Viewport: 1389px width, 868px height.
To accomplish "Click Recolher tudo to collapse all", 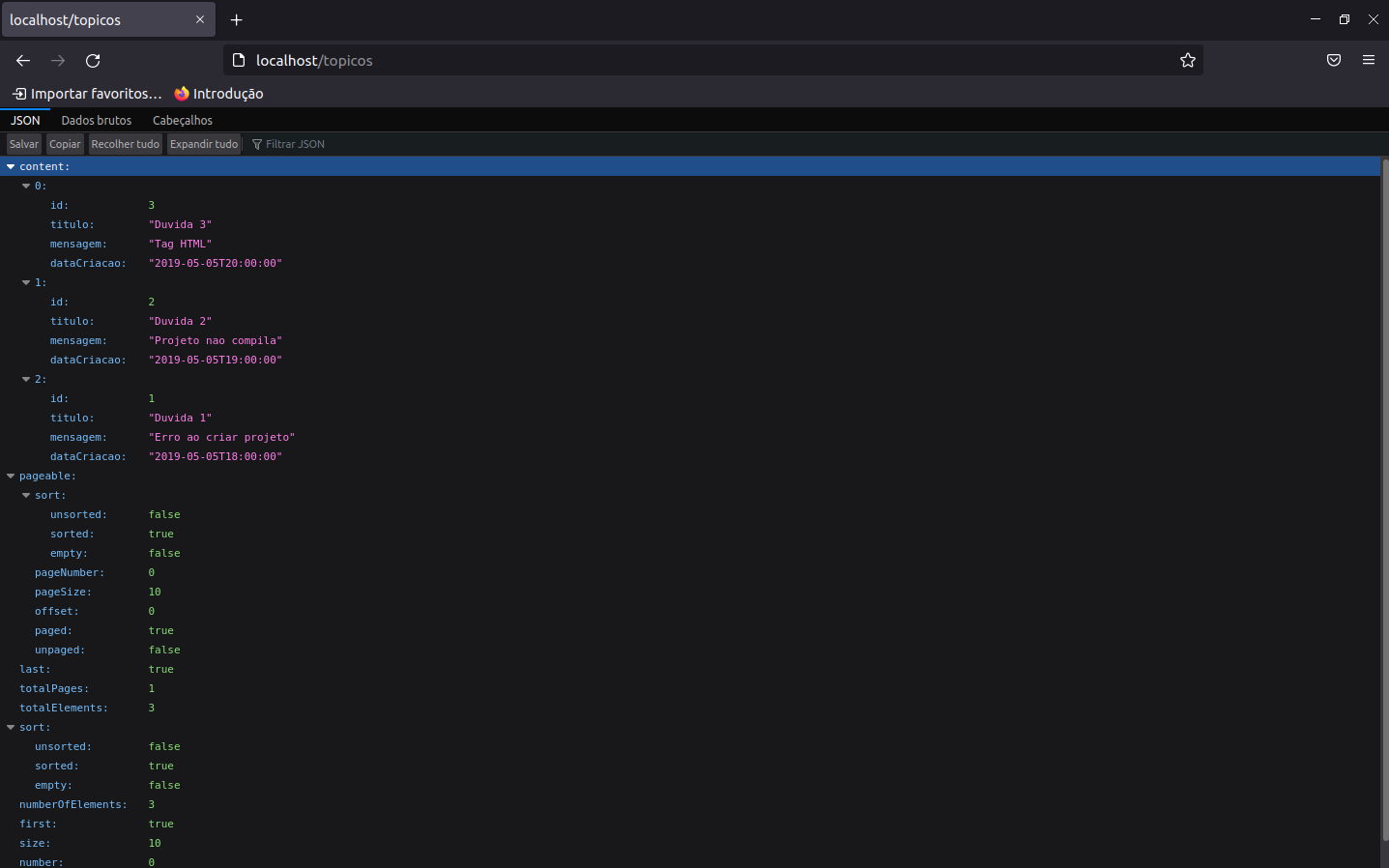I will (126, 144).
